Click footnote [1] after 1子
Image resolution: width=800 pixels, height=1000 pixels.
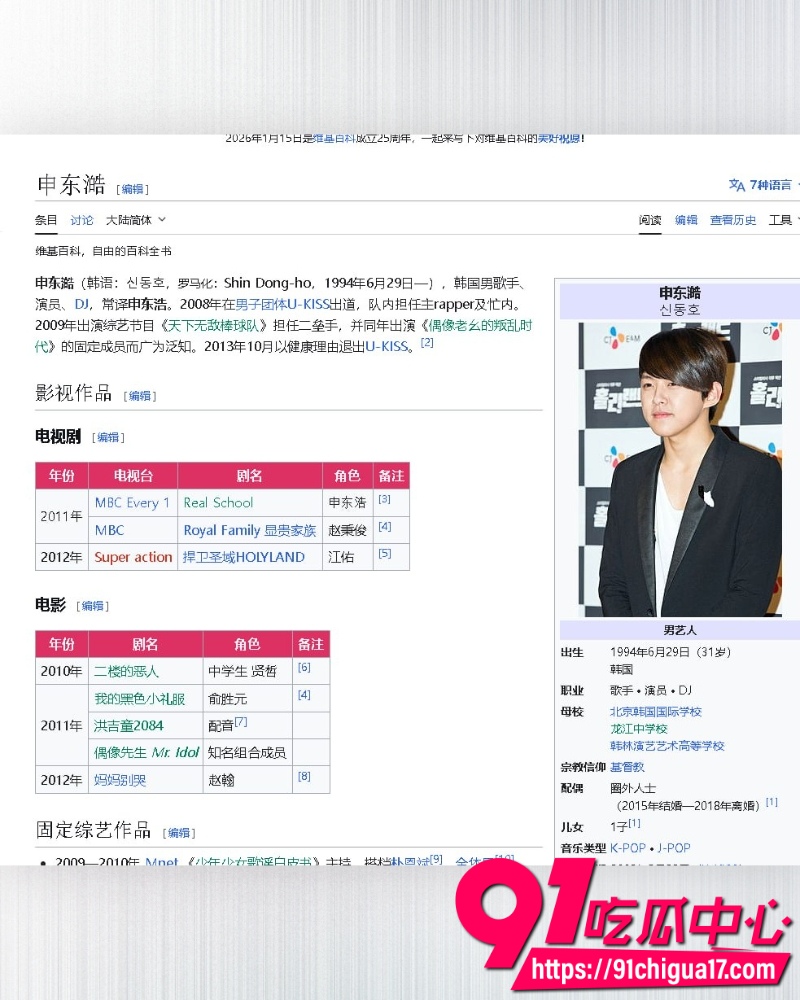[634, 823]
